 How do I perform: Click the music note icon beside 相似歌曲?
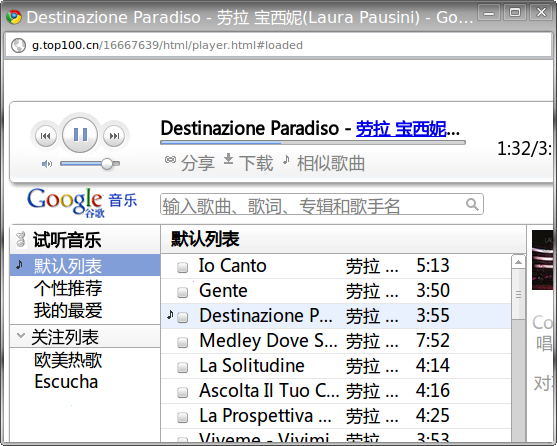tap(286, 160)
